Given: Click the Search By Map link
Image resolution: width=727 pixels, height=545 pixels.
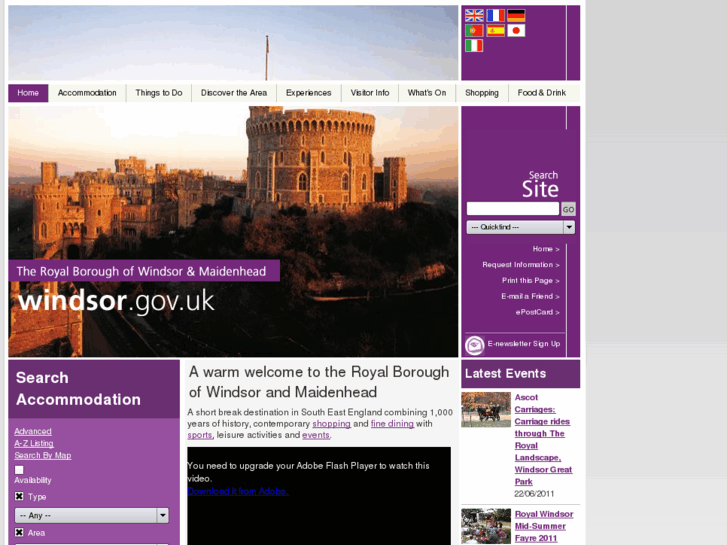Looking at the screenshot, I should pos(43,455).
